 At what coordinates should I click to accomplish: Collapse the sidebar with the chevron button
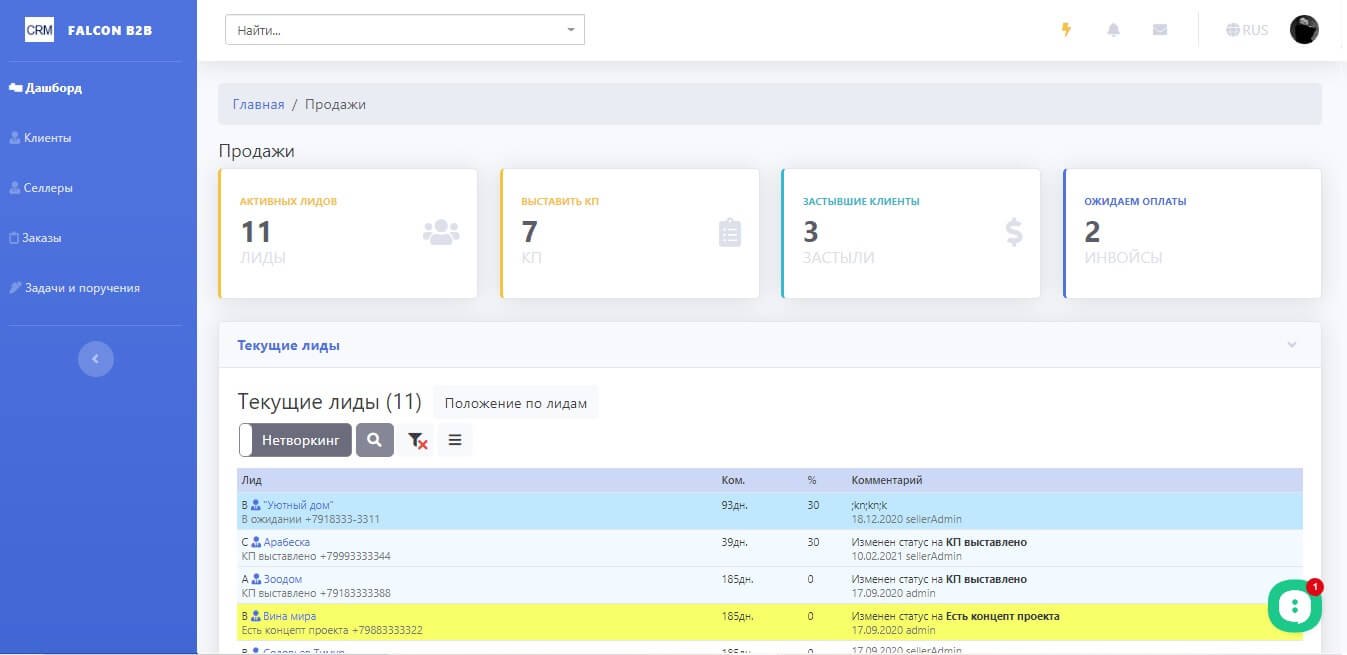(96, 358)
